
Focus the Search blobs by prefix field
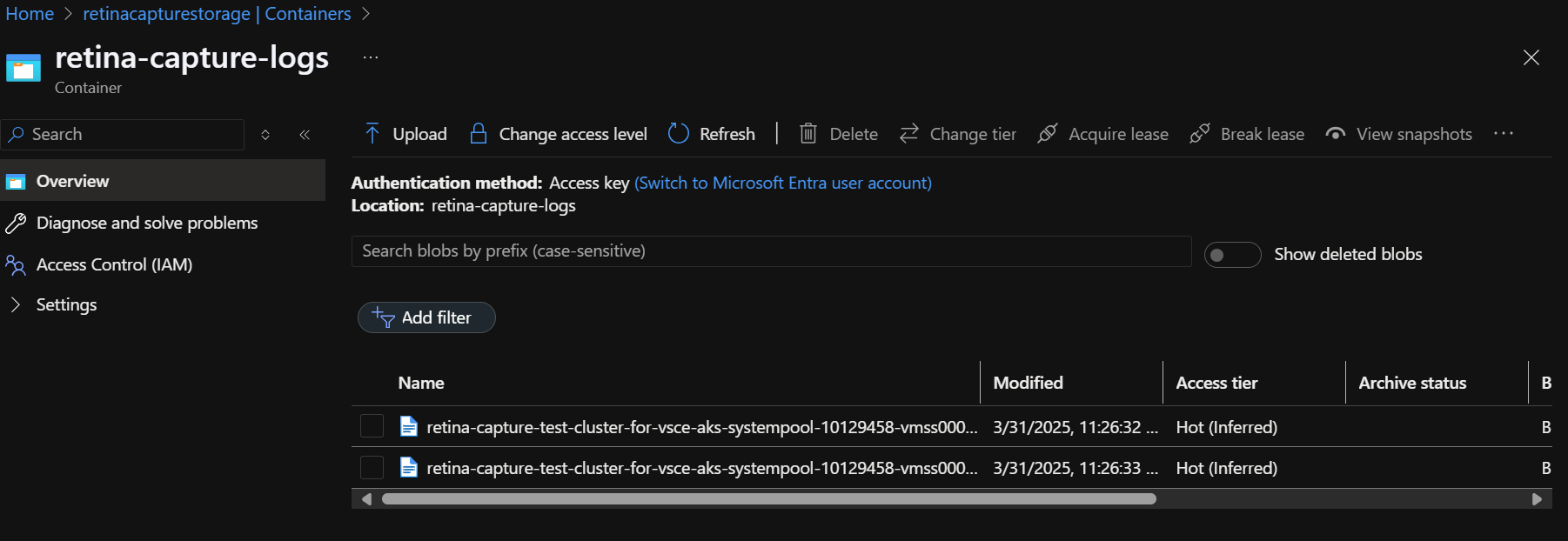[771, 251]
